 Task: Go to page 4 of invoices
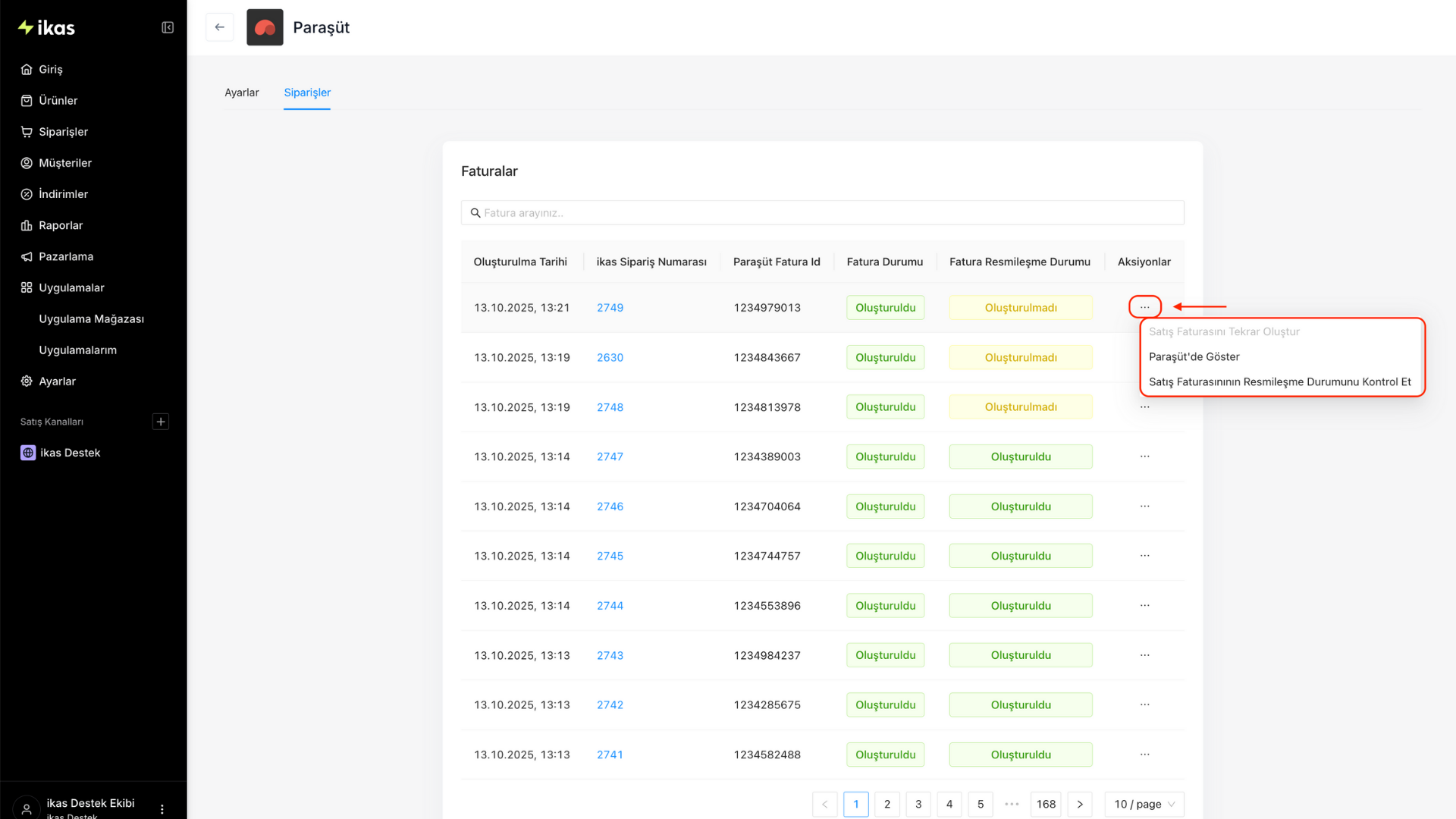(x=949, y=804)
